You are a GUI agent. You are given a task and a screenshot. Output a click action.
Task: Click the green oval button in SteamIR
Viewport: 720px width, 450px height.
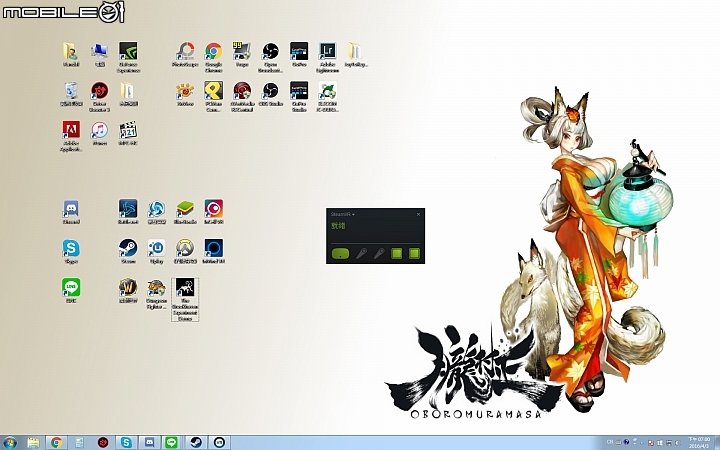[340, 253]
